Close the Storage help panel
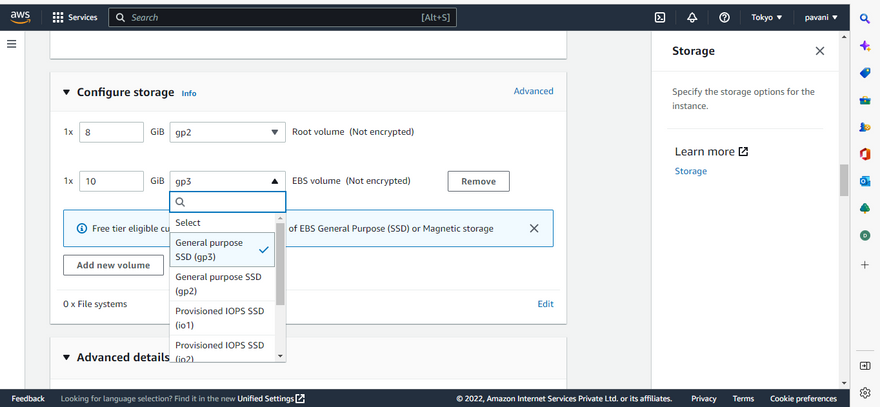 click(x=820, y=51)
